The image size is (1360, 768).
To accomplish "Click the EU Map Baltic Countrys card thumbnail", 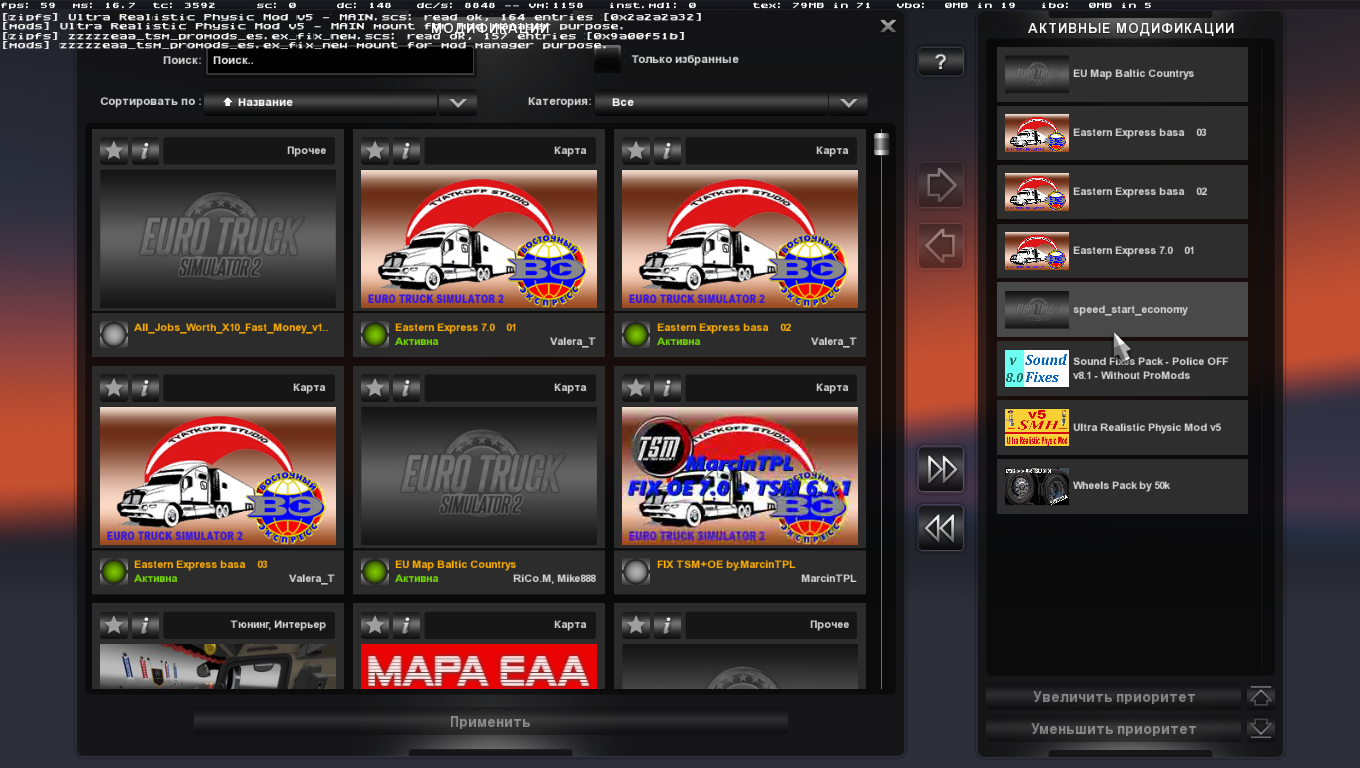I will (479, 476).
